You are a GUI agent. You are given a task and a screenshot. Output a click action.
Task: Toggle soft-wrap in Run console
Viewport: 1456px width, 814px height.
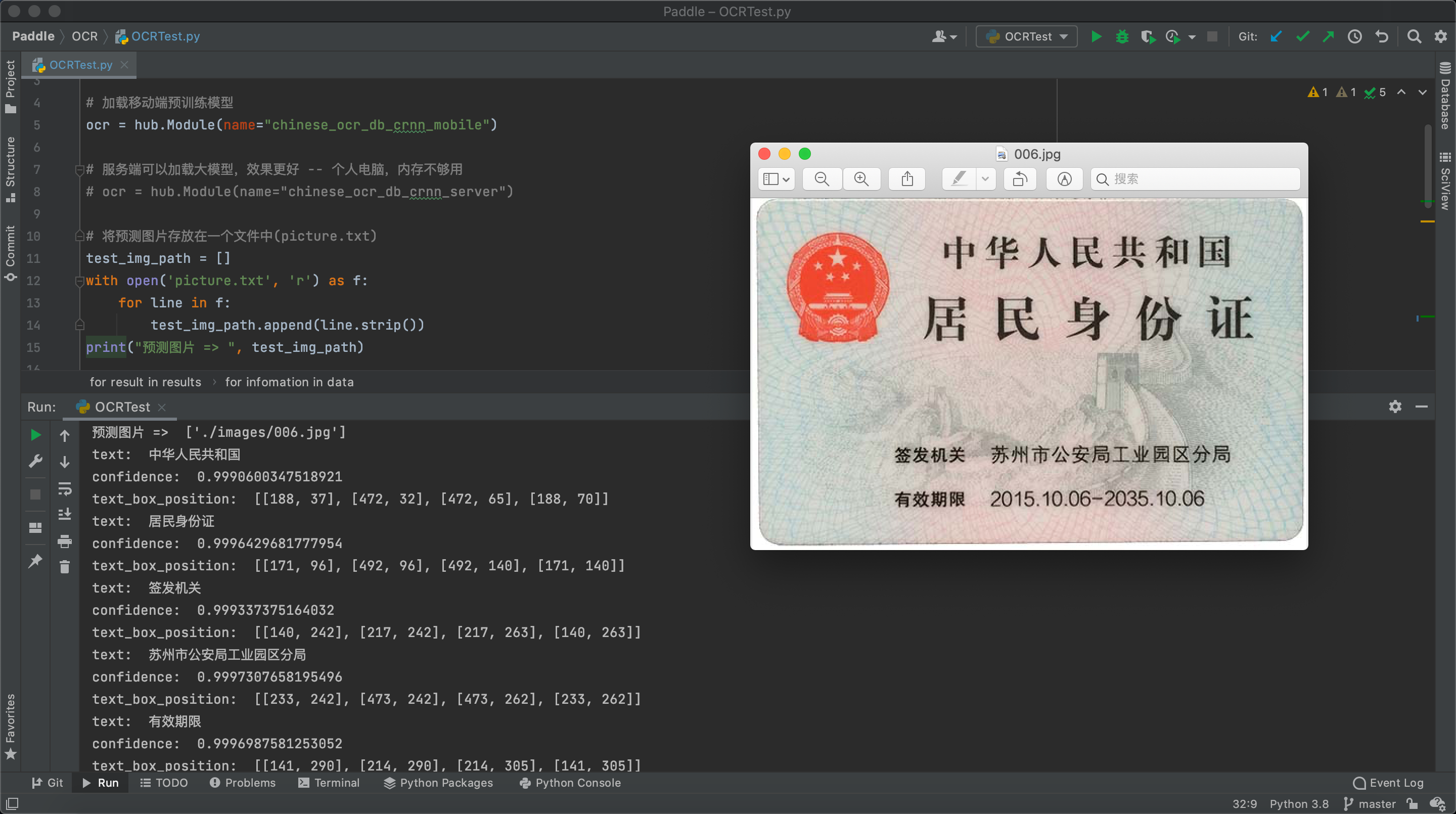coord(64,488)
